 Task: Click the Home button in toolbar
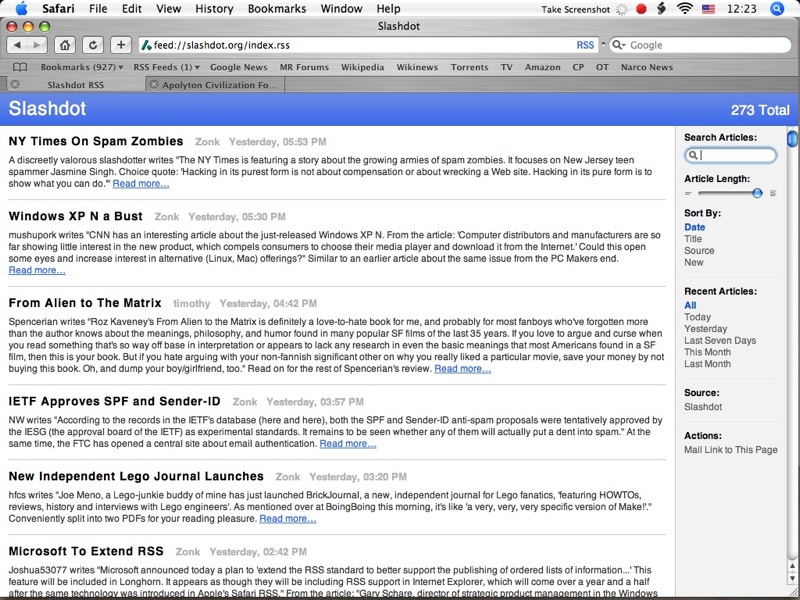(x=65, y=45)
